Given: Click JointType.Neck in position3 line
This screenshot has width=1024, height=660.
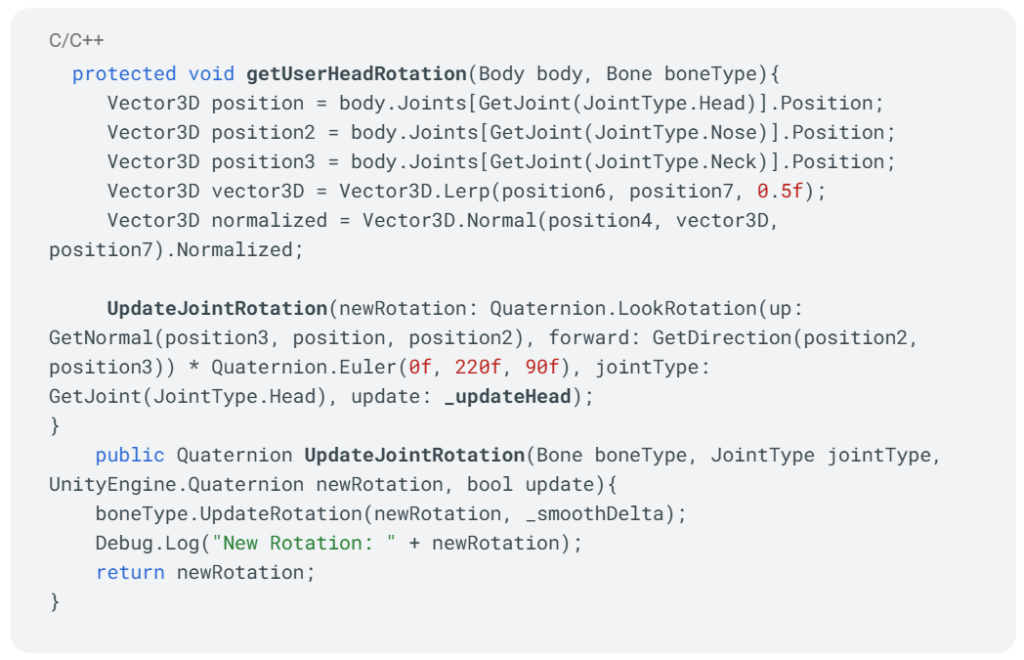Looking at the screenshot, I should click(676, 162).
